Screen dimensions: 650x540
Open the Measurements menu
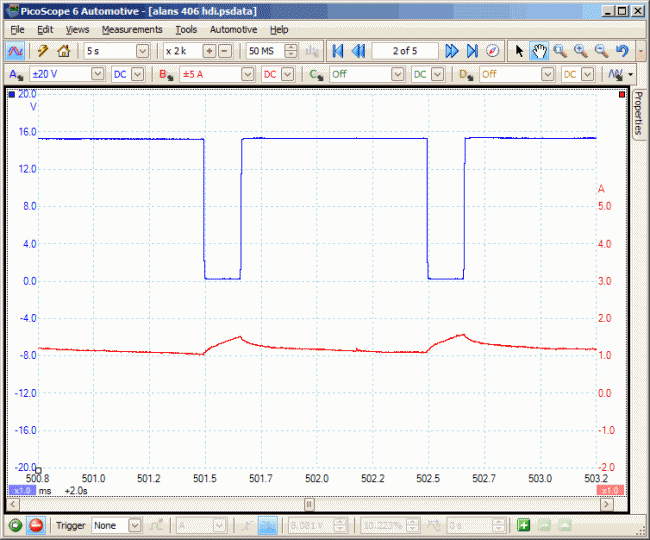point(131,30)
